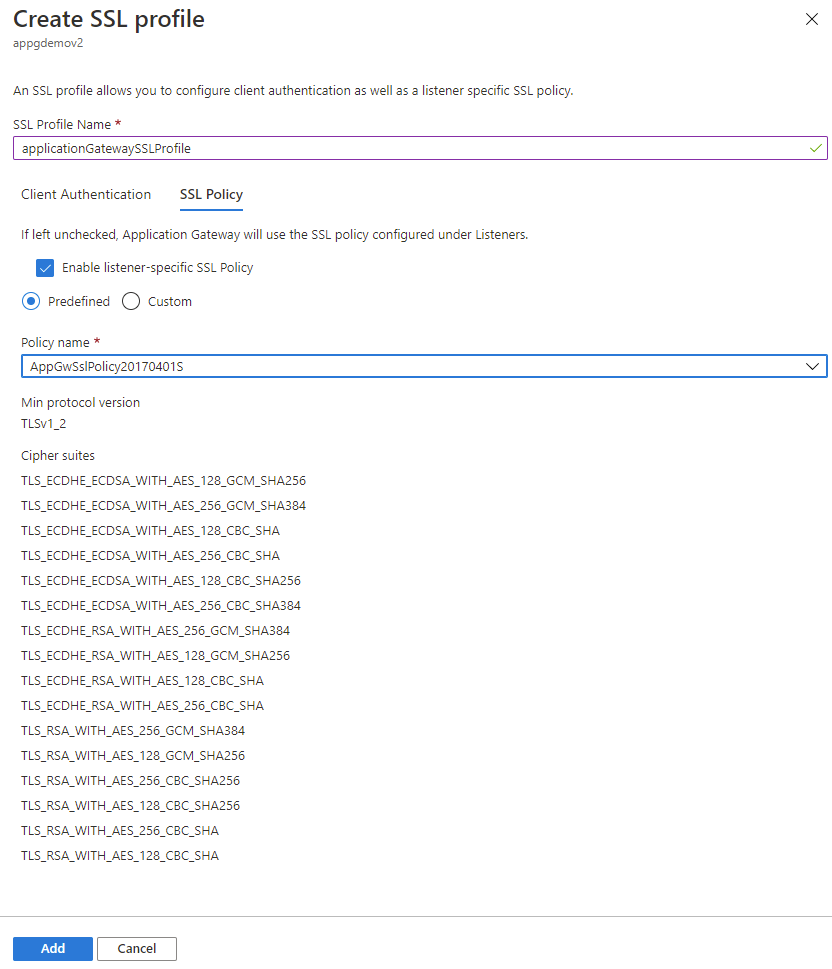Select the Predefined policy radio button
832x969 pixels.
pyautogui.click(x=31, y=300)
